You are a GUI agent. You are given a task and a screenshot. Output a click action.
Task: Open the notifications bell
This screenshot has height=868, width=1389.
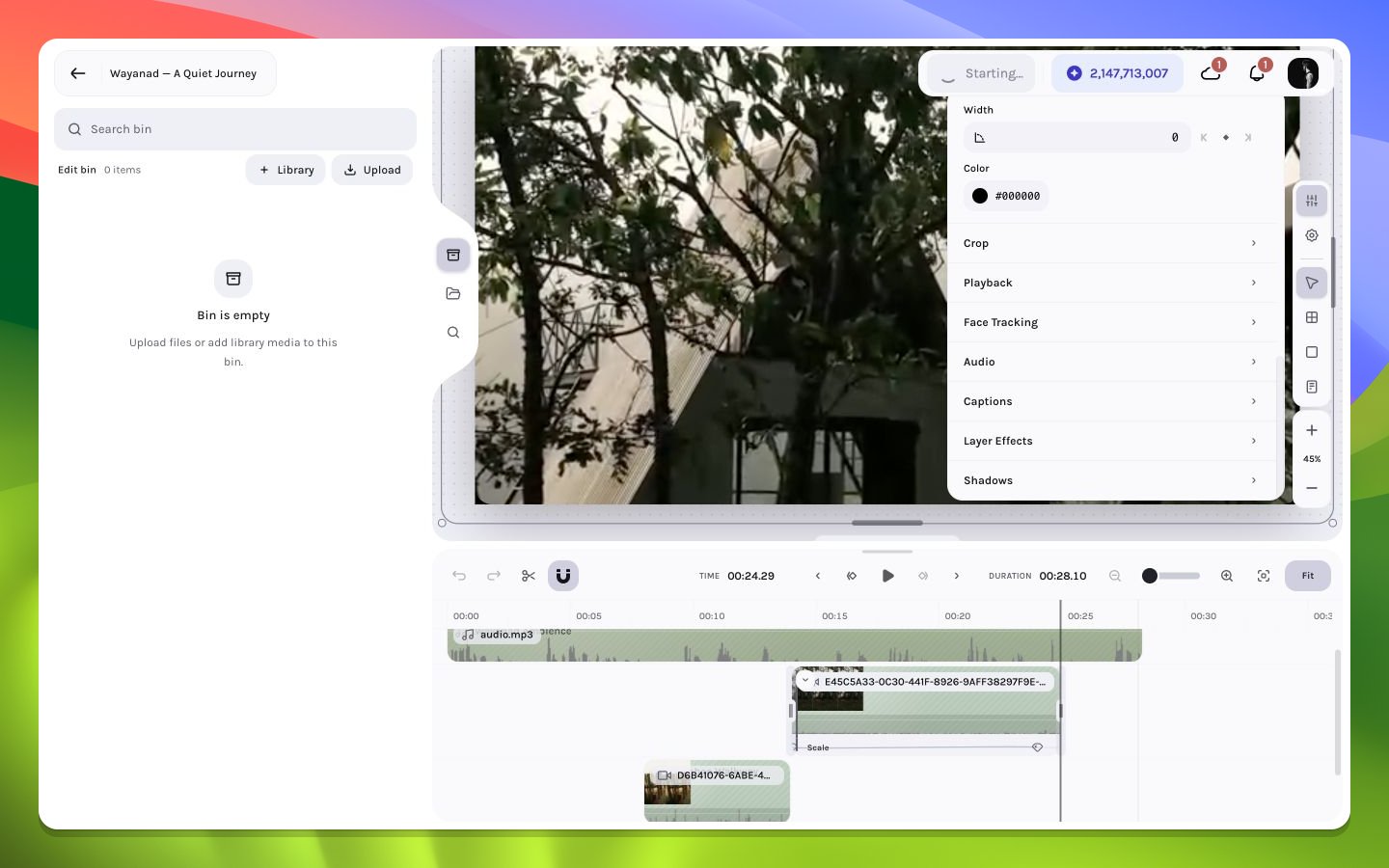coord(1257,73)
